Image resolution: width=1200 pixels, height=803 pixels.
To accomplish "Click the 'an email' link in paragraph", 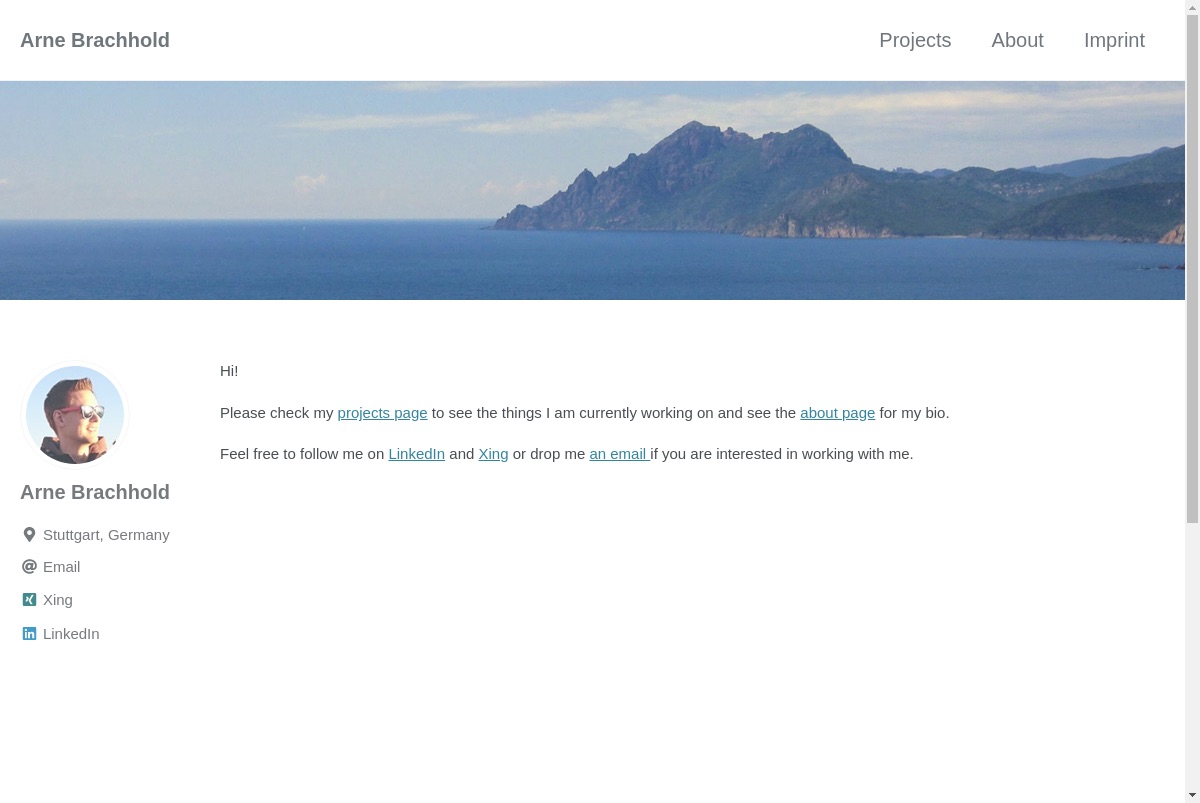I will tap(619, 454).
